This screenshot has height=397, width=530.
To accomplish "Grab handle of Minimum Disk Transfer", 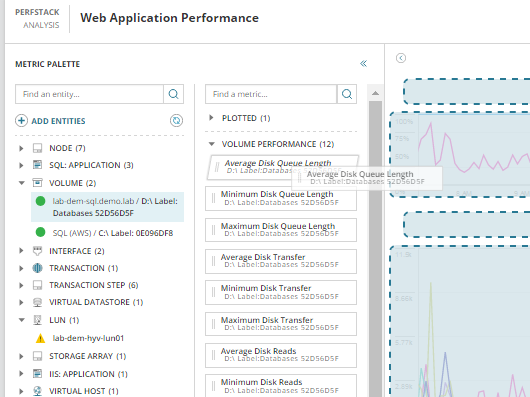I will (213, 292).
